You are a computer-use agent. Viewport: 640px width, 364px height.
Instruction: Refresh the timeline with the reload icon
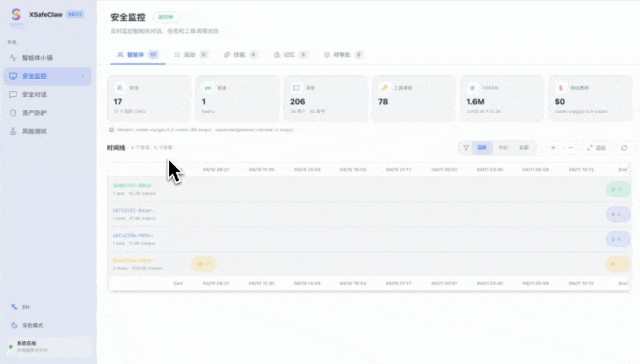click(x=624, y=148)
